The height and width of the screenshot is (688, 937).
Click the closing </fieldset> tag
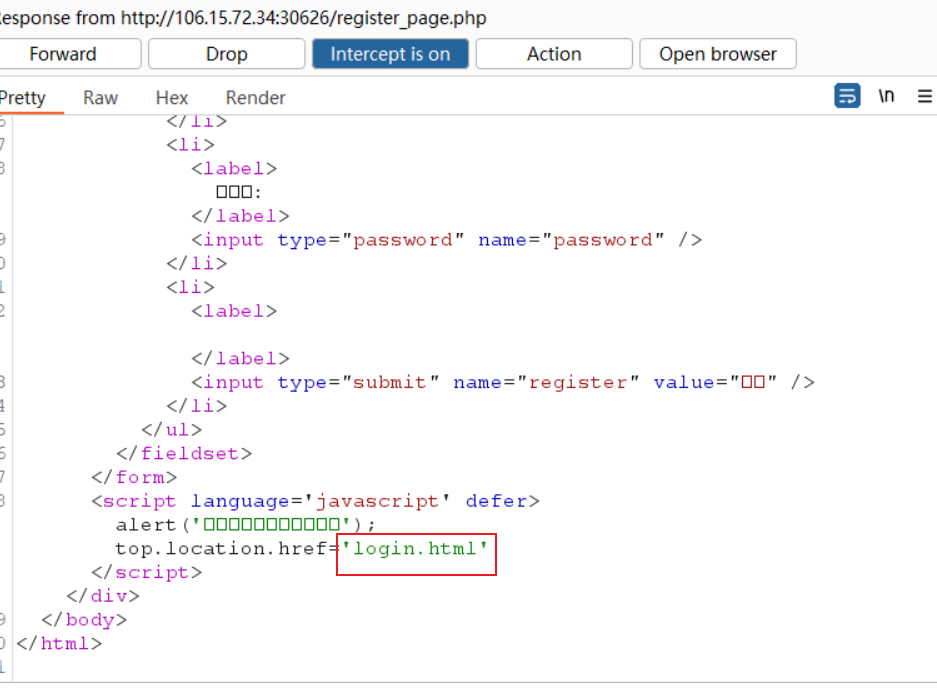coord(184,453)
